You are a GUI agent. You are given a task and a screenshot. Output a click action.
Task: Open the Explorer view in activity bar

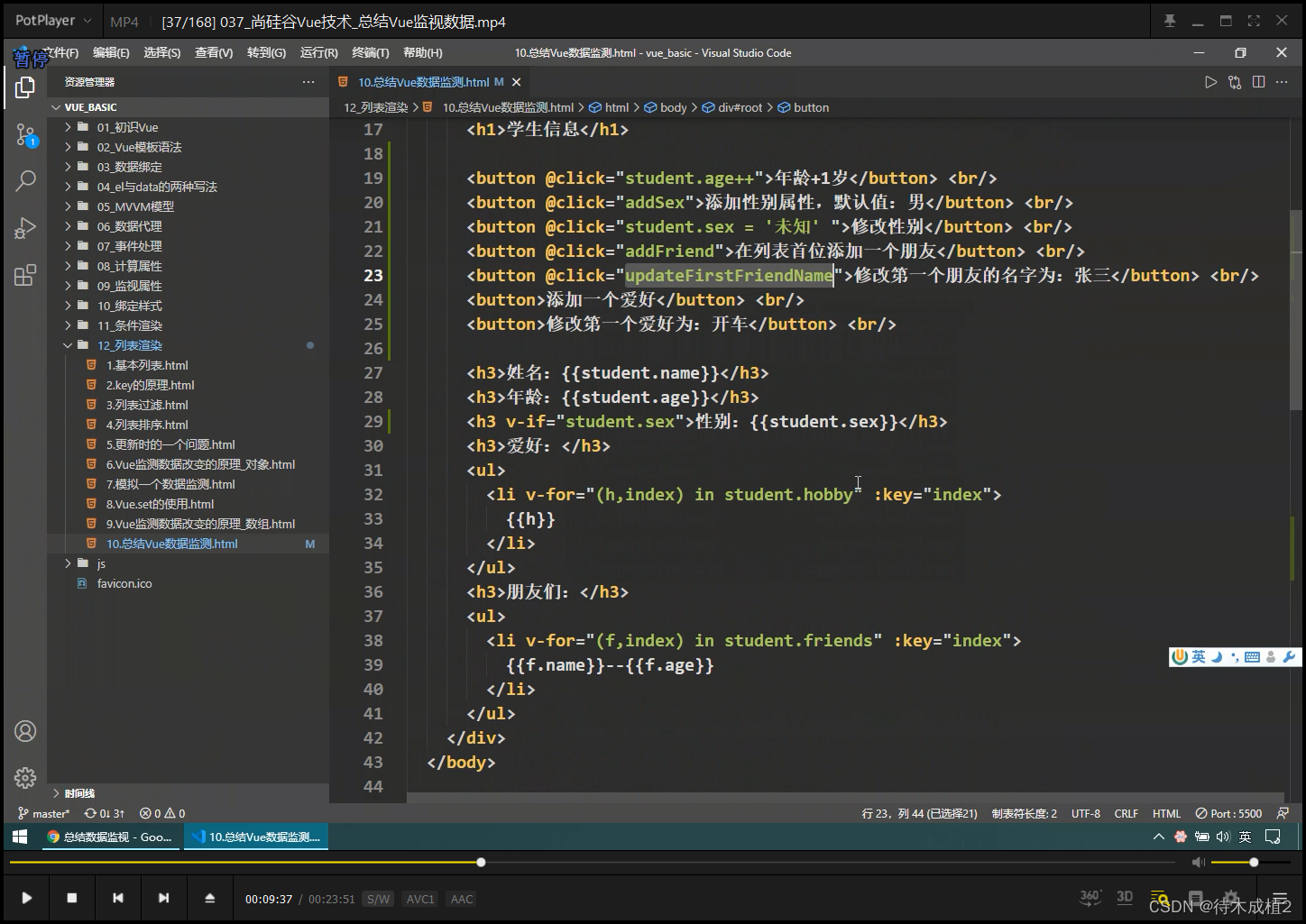coord(25,87)
